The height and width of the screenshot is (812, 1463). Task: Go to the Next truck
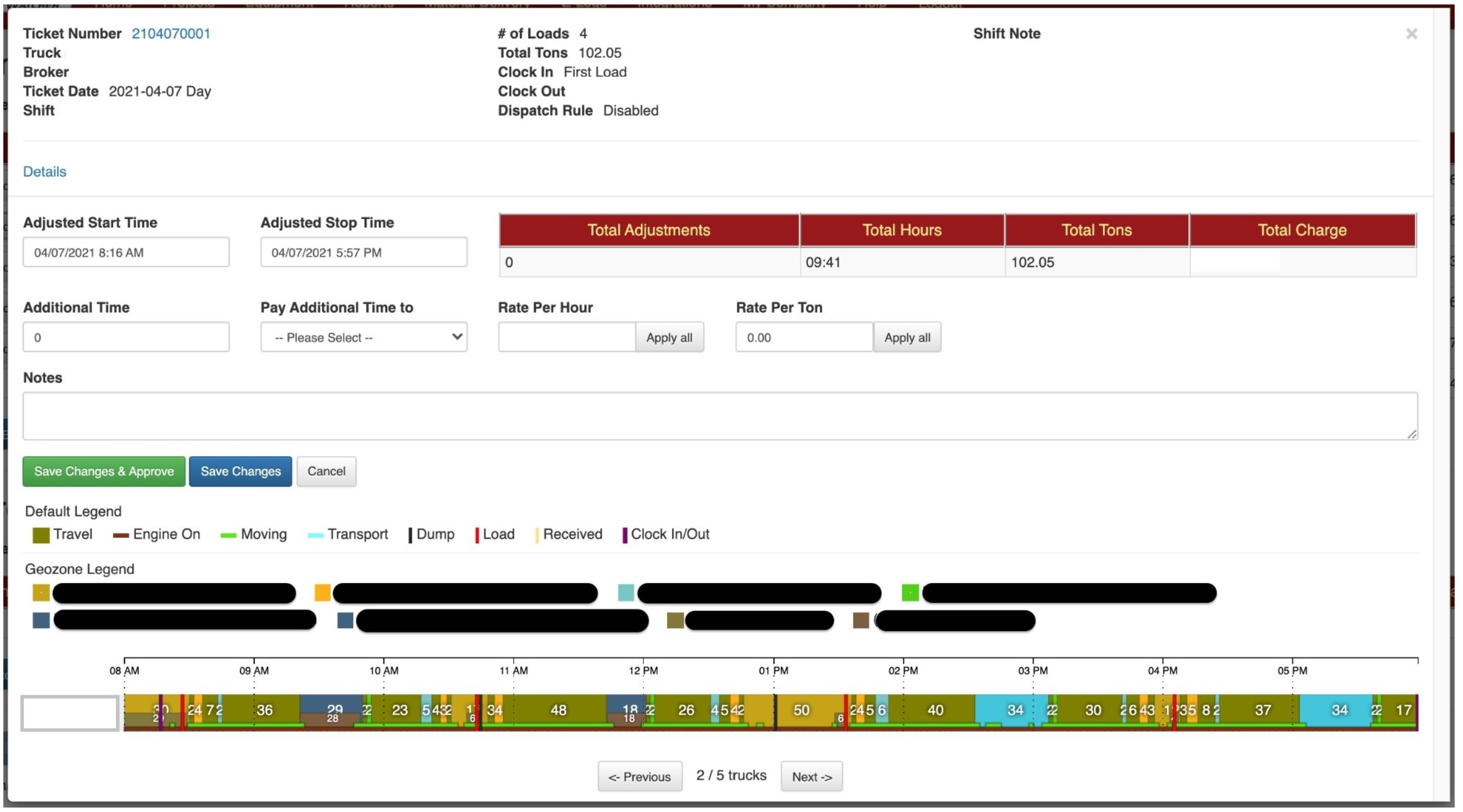click(812, 776)
